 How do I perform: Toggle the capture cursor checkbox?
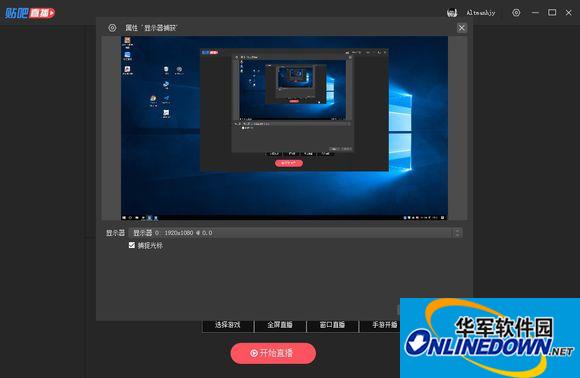132,245
